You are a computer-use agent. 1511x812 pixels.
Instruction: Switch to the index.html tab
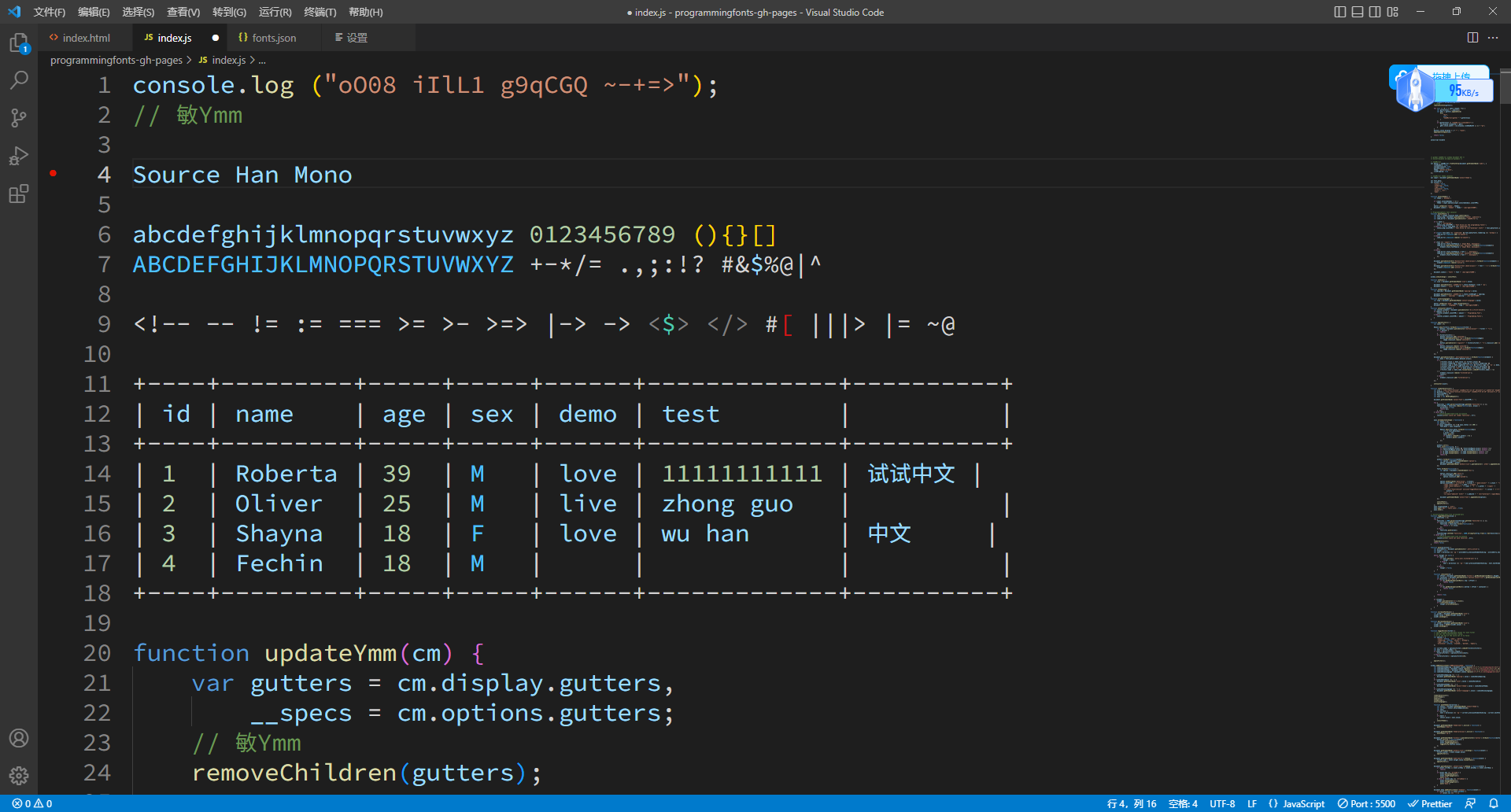(86, 38)
